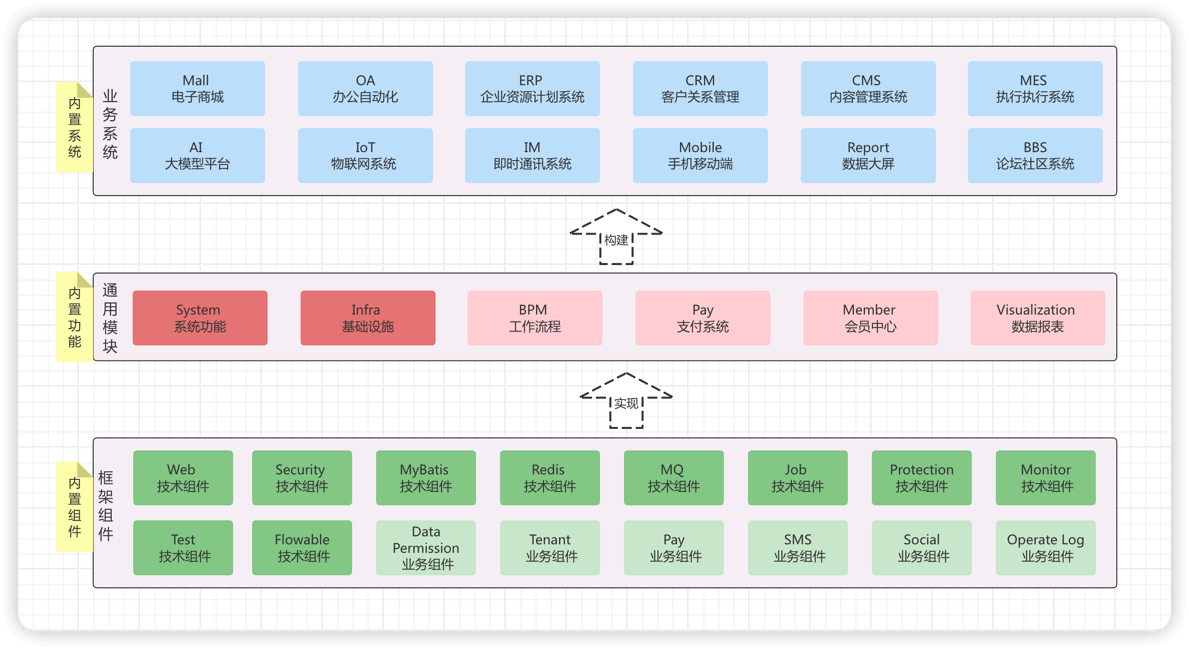Click the red Infra 基础设施 module

click(x=367, y=318)
